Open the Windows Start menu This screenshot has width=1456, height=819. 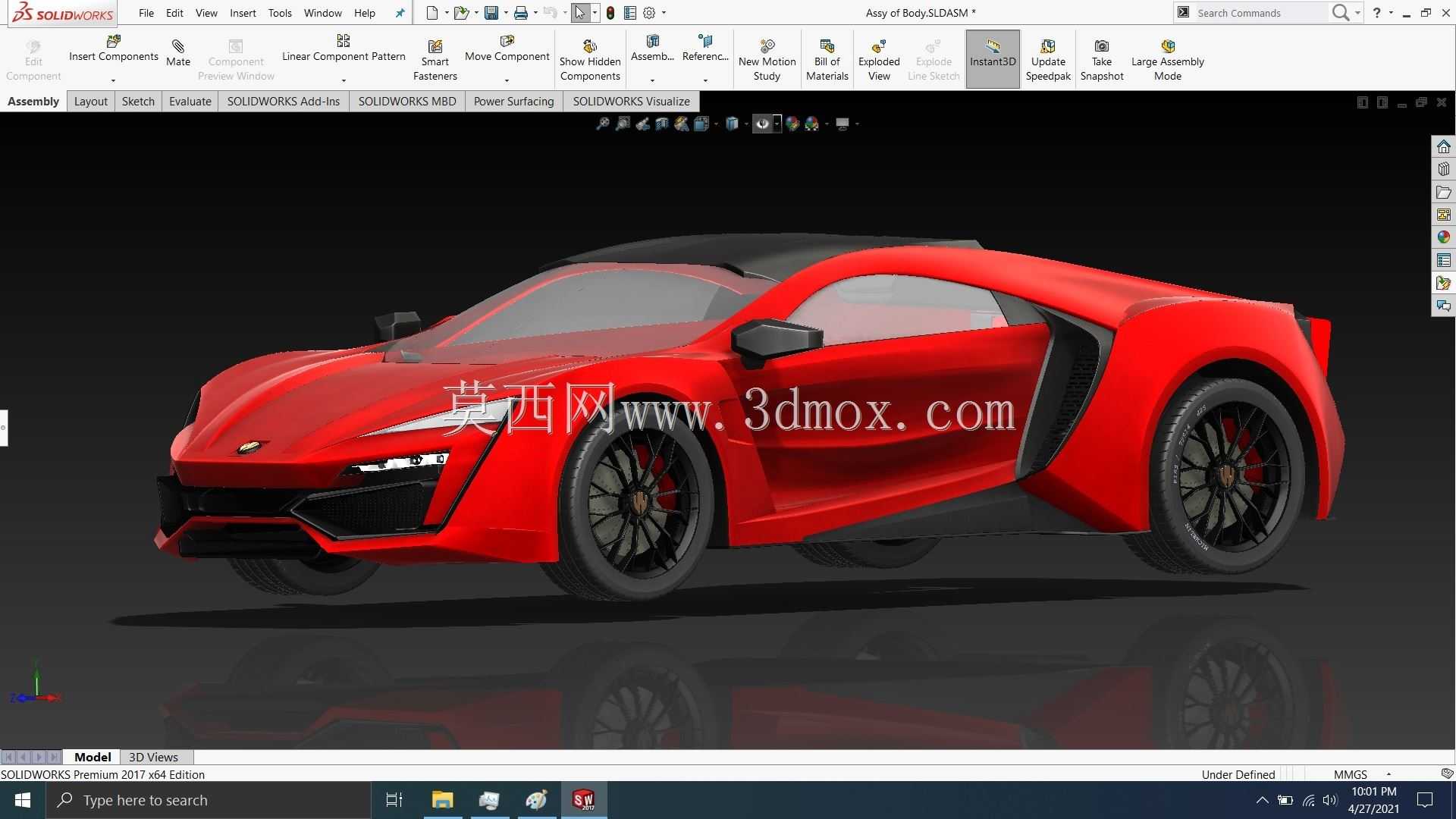click(23, 800)
